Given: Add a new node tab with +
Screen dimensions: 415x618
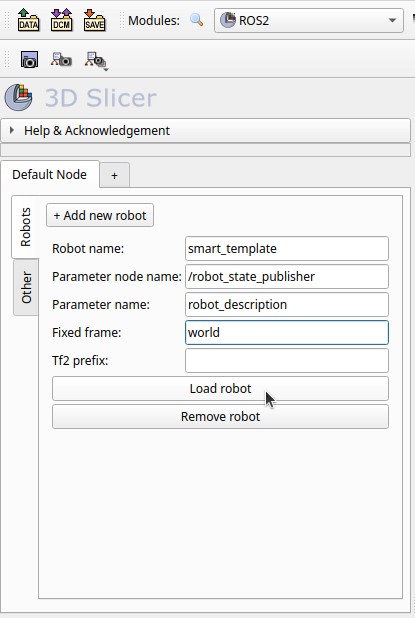Looking at the screenshot, I should pyautogui.click(x=114, y=175).
